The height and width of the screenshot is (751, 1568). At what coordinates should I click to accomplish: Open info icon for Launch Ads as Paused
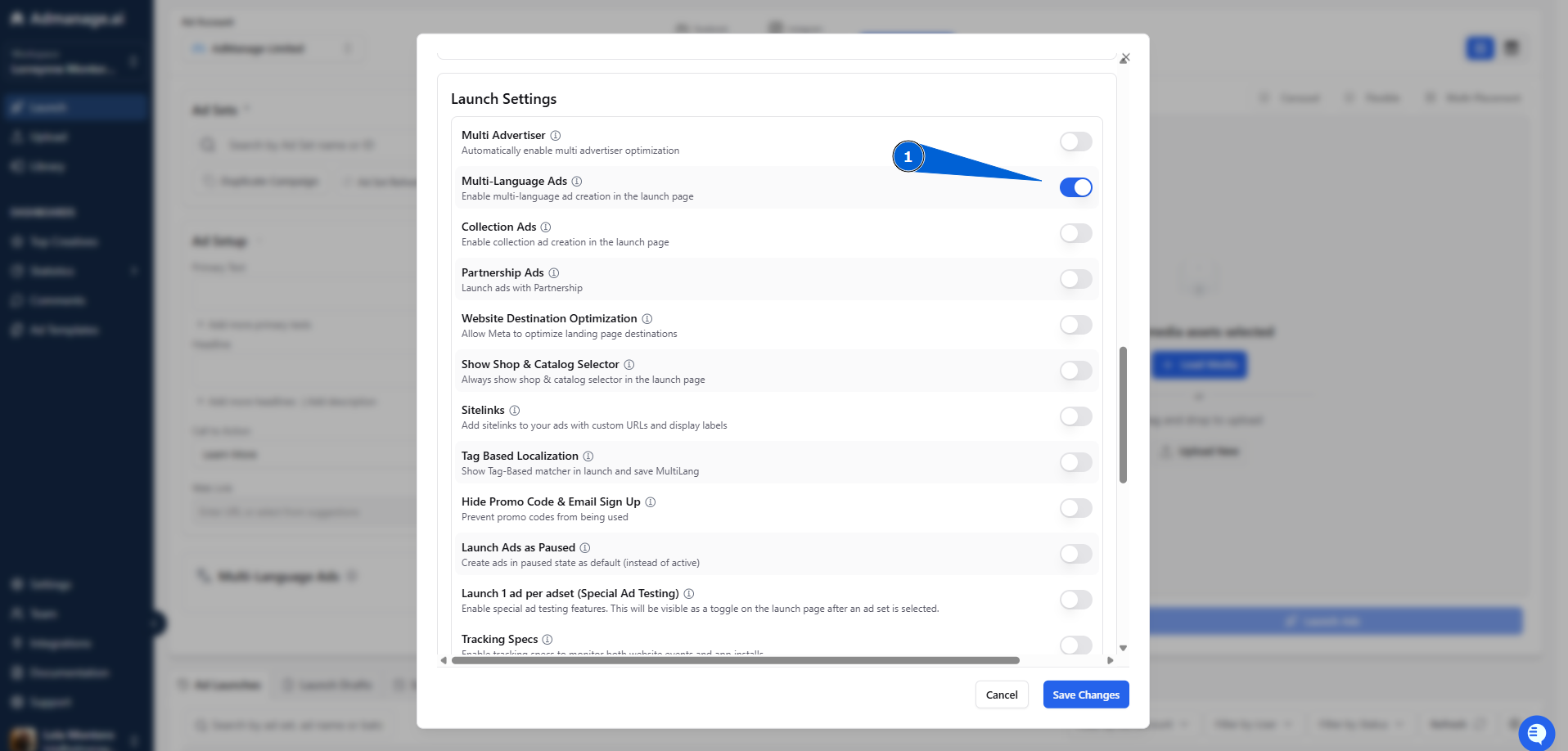(x=585, y=548)
